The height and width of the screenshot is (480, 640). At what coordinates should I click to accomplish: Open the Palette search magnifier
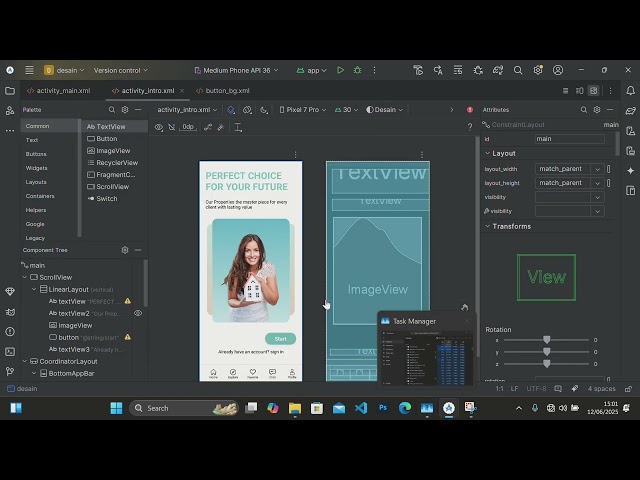point(112,110)
